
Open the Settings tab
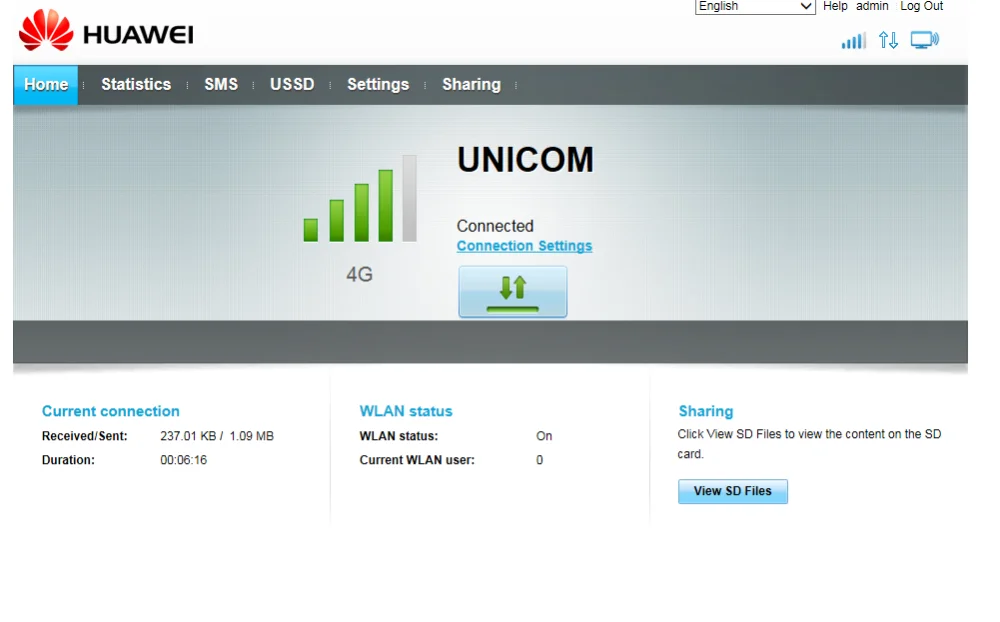click(x=378, y=84)
